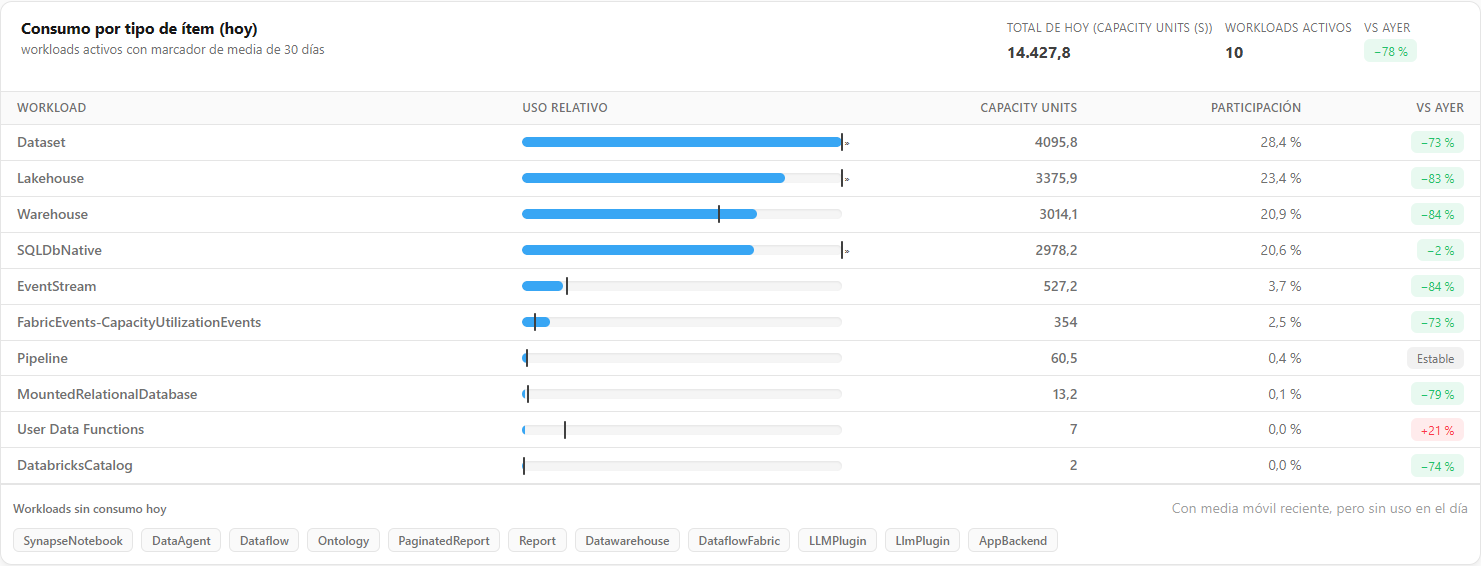The width and height of the screenshot is (1481, 566).
Task: Click the LLMPlugin chip
Action: click(x=838, y=540)
